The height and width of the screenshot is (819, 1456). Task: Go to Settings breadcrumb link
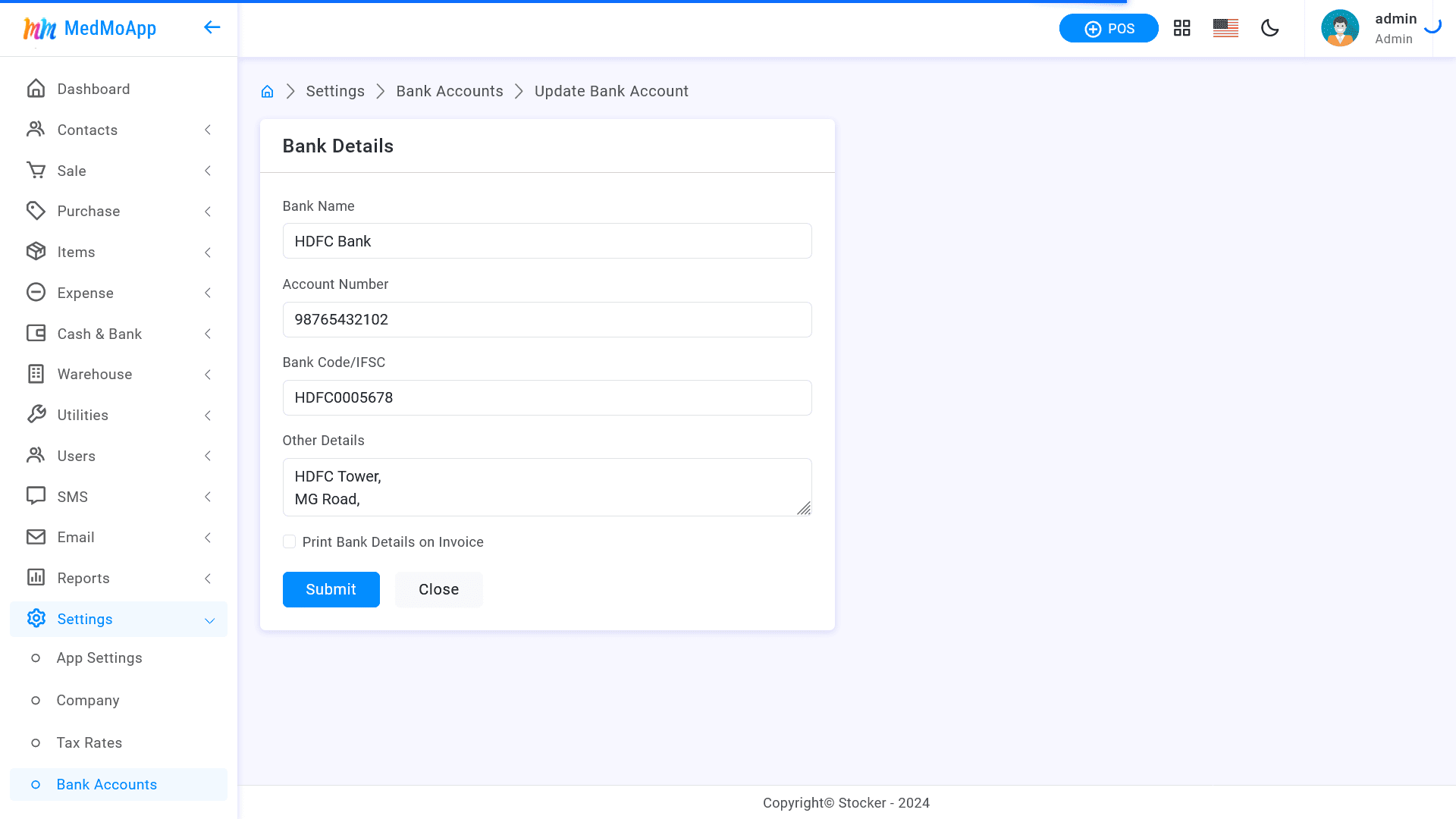coord(335,91)
